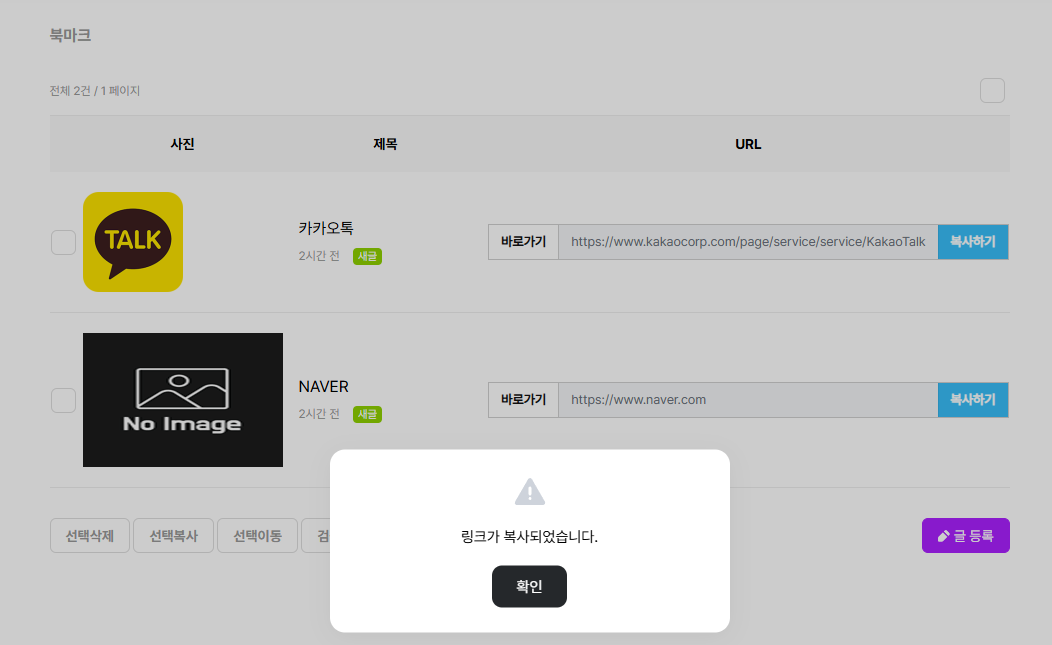Click the warning triangle icon in the popup
The width and height of the screenshot is (1052, 645).
[529, 492]
